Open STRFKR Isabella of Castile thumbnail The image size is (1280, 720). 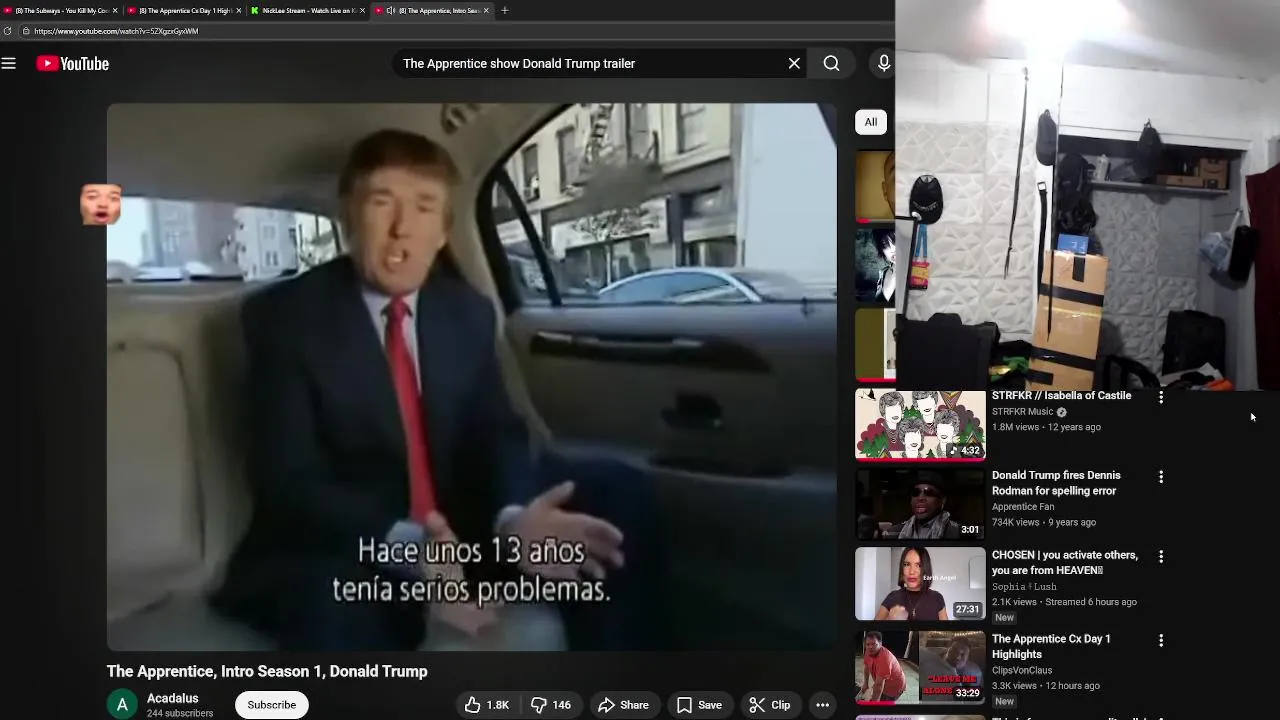(x=920, y=425)
